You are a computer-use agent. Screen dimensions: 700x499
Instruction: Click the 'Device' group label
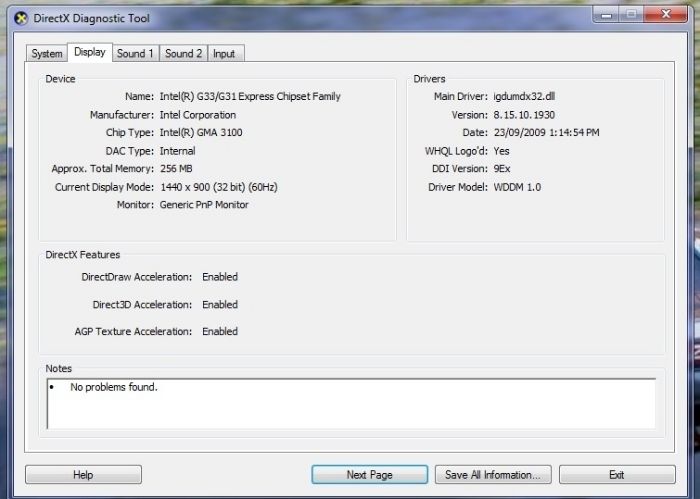click(60, 79)
